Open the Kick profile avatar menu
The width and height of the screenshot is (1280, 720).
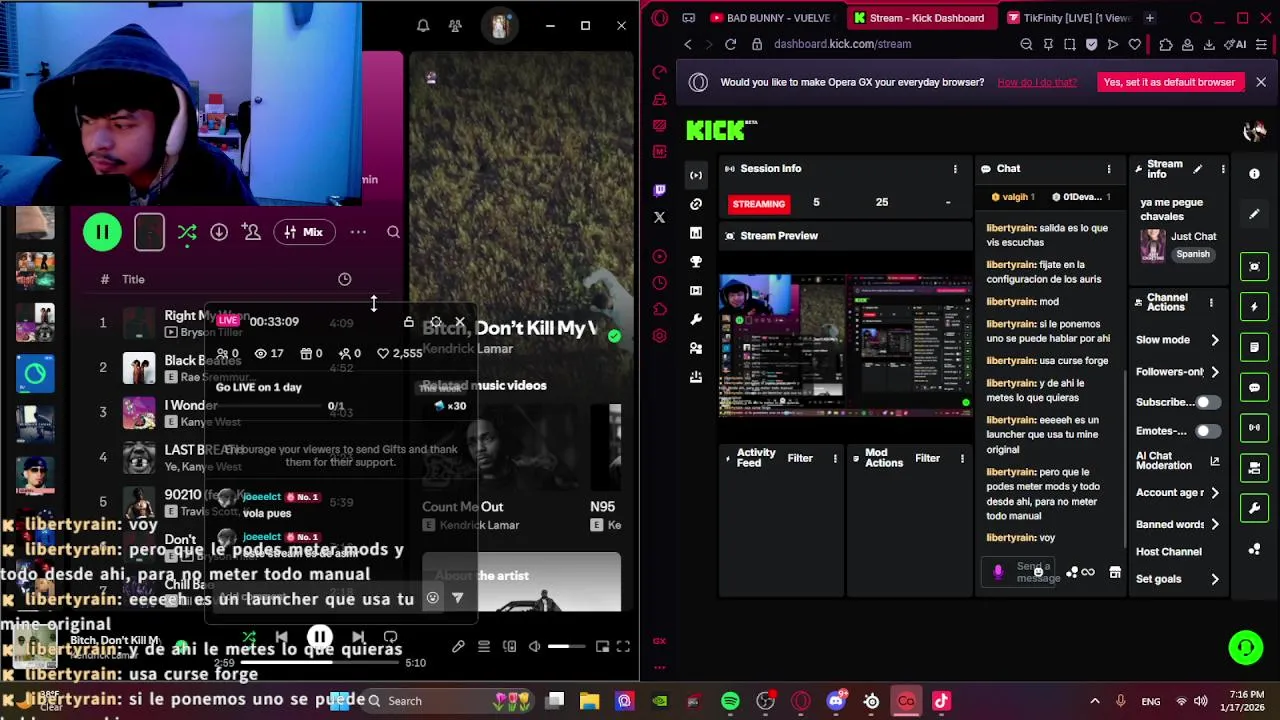1254,131
